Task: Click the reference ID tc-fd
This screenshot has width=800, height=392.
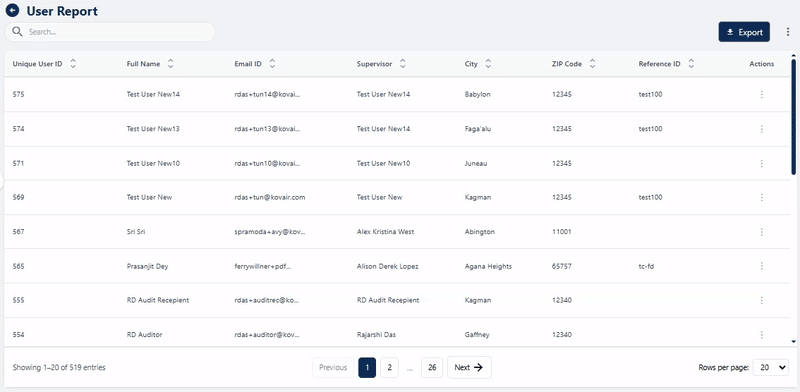Action: (x=646, y=266)
